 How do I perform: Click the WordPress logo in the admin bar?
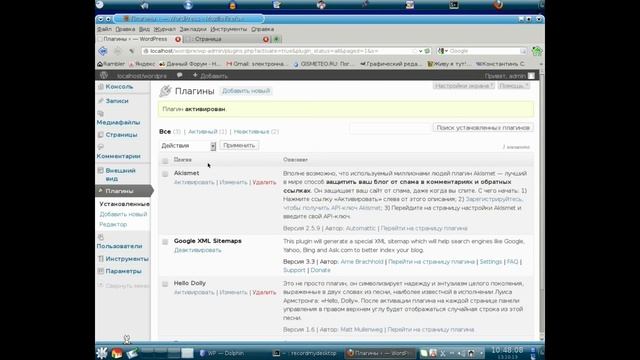(104, 76)
